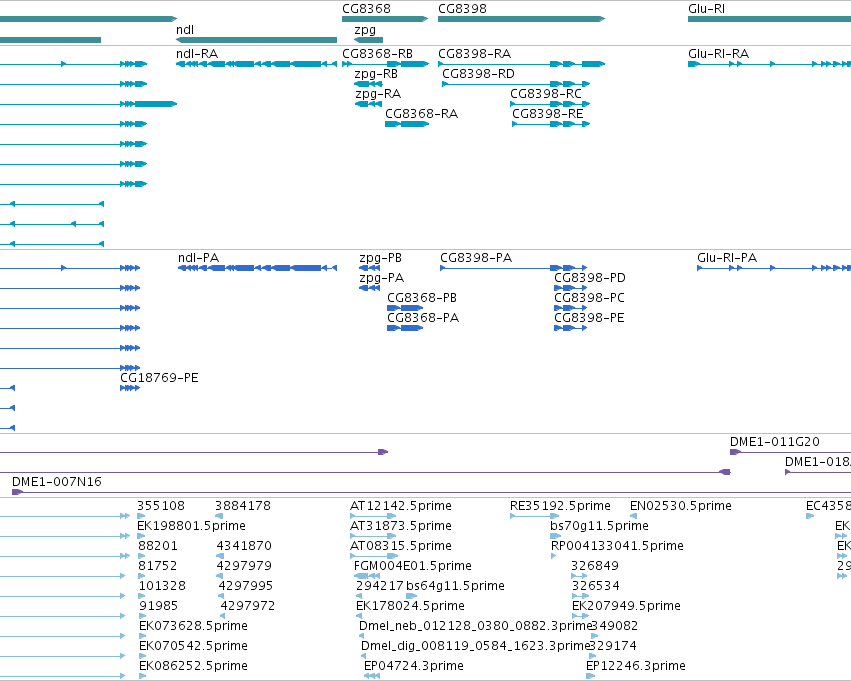Select the ndl-RA transcript

256,64
